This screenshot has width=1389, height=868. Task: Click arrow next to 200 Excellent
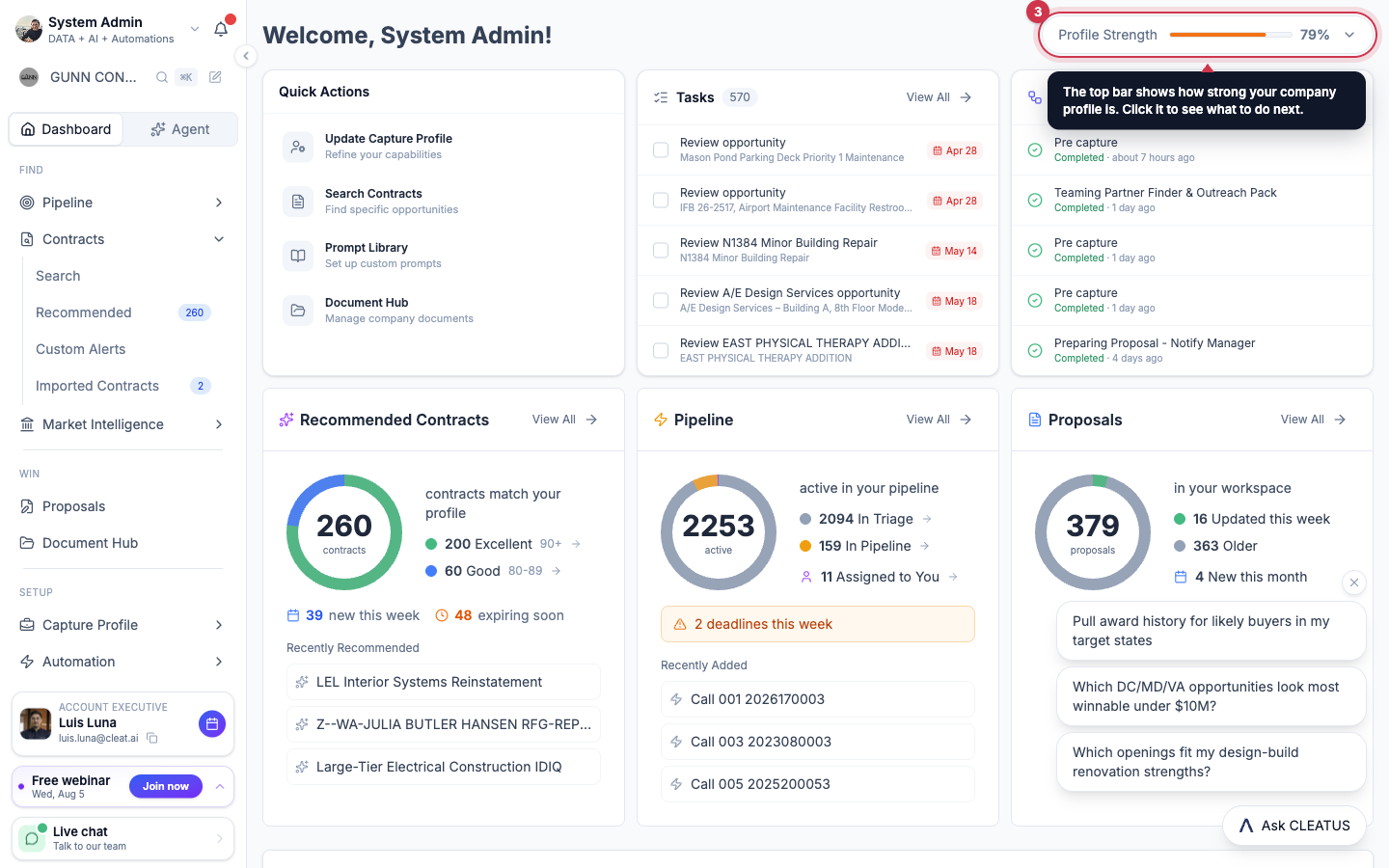[576, 544]
